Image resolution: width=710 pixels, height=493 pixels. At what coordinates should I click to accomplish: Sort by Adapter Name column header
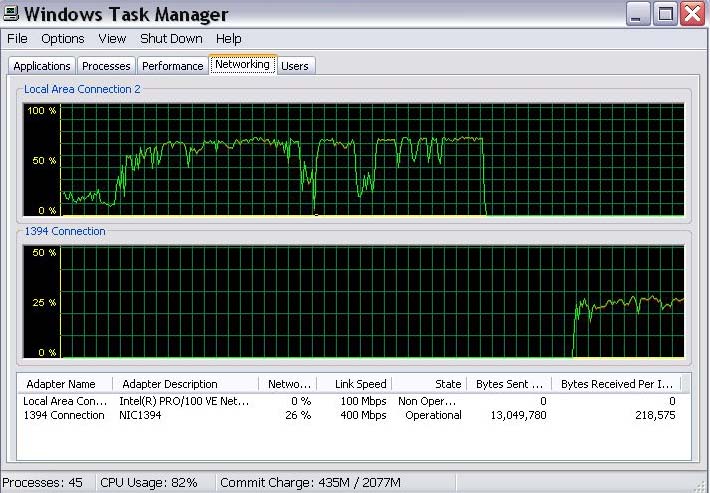click(65, 384)
